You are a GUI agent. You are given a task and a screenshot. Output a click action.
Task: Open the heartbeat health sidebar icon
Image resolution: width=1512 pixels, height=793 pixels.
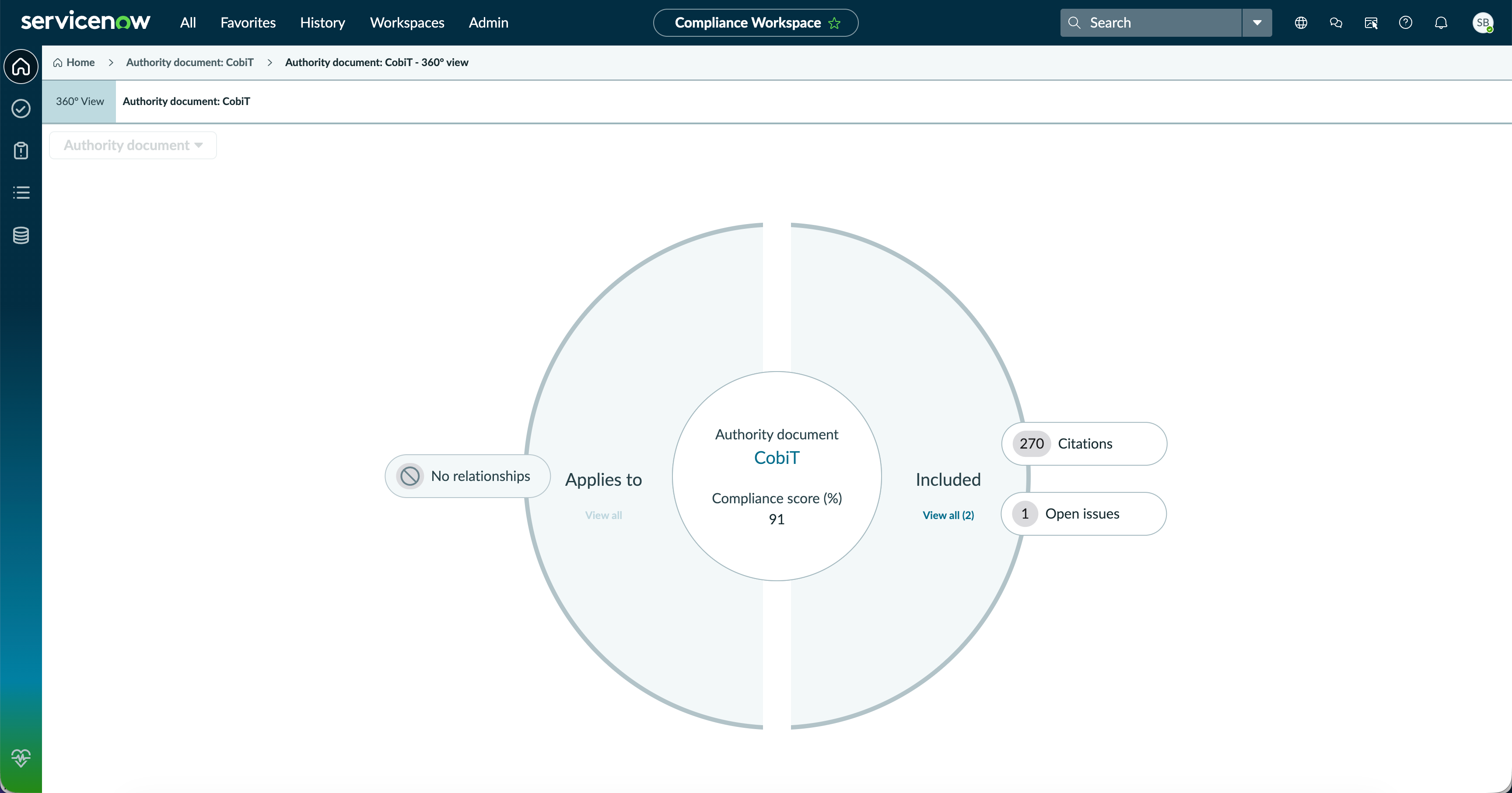(21, 758)
